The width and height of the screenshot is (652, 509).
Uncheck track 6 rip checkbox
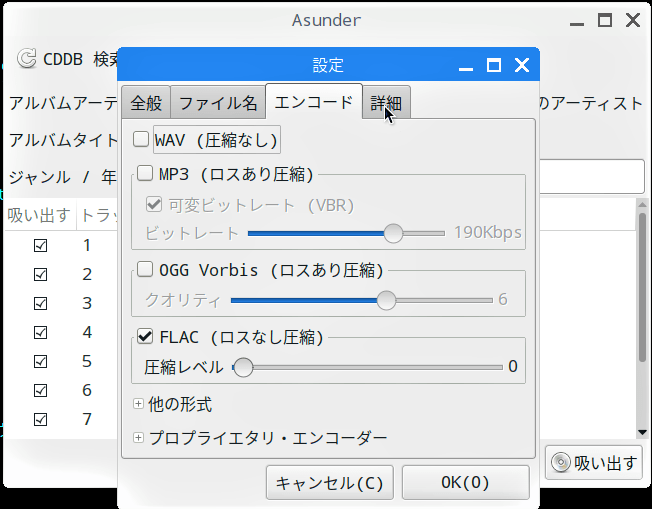[40, 390]
